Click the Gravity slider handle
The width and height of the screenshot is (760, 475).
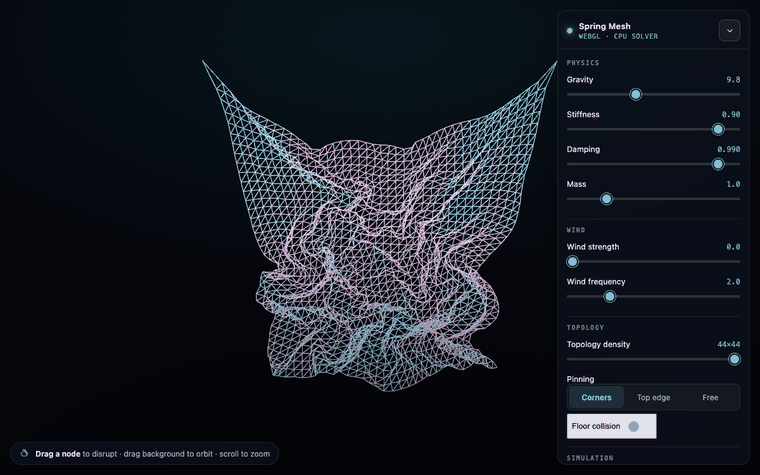pos(635,95)
